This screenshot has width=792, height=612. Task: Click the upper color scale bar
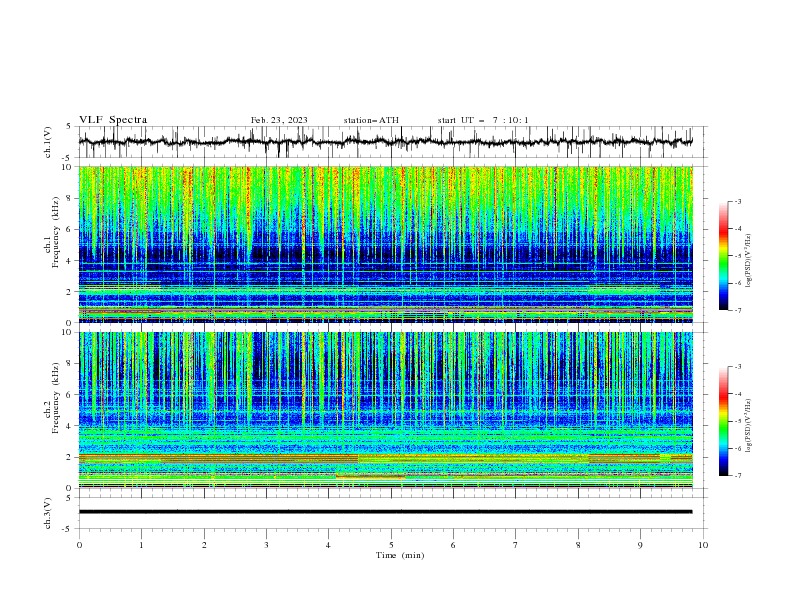[x=723, y=256]
